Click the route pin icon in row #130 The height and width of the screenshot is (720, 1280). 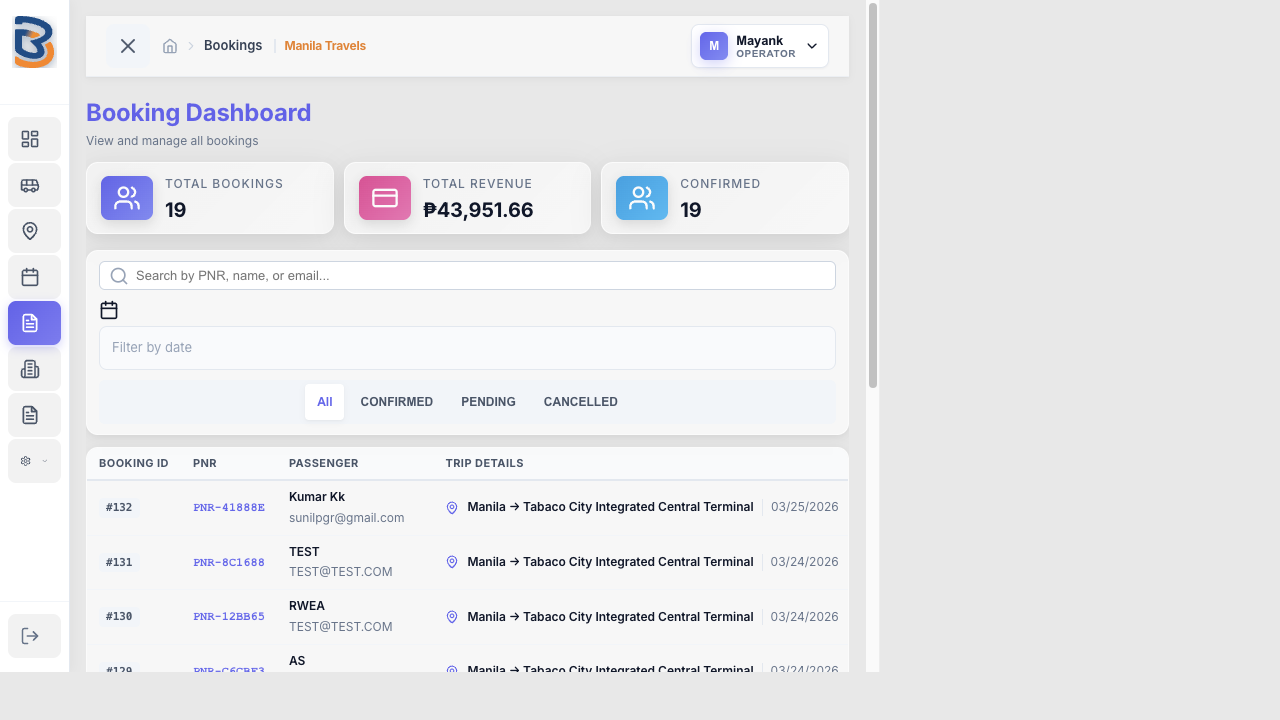pyautogui.click(x=452, y=617)
